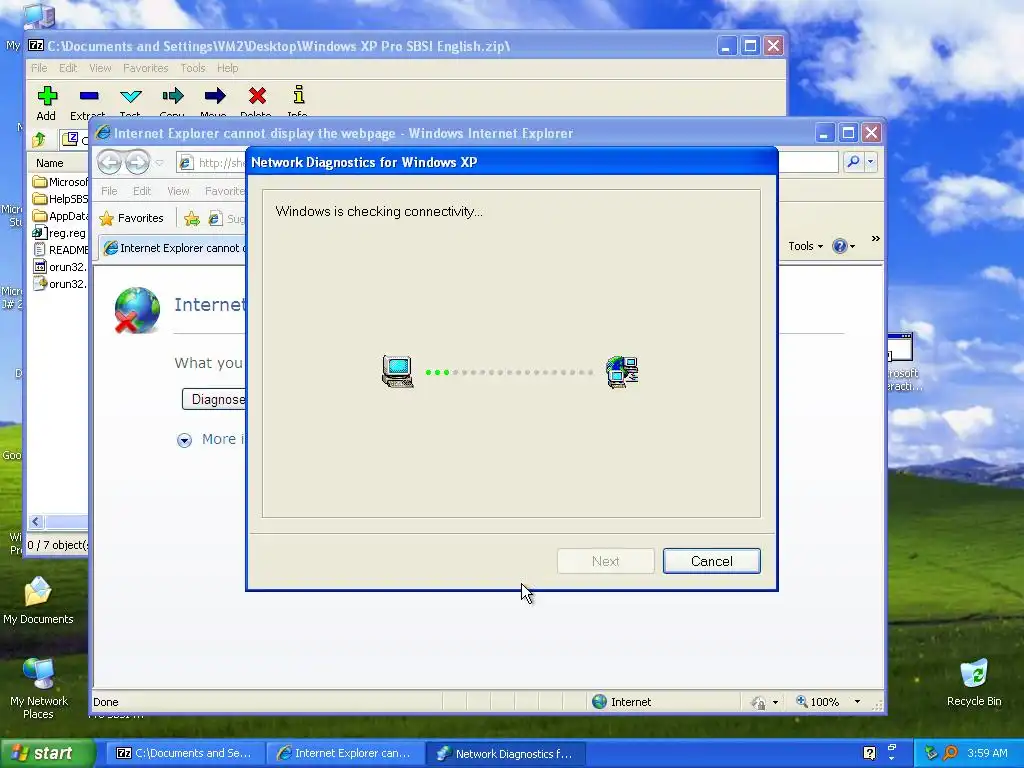Click the Move icon in 7-Zip toolbar
The width and height of the screenshot is (1024, 768).
pyautogui.click(x=214, y=96)
